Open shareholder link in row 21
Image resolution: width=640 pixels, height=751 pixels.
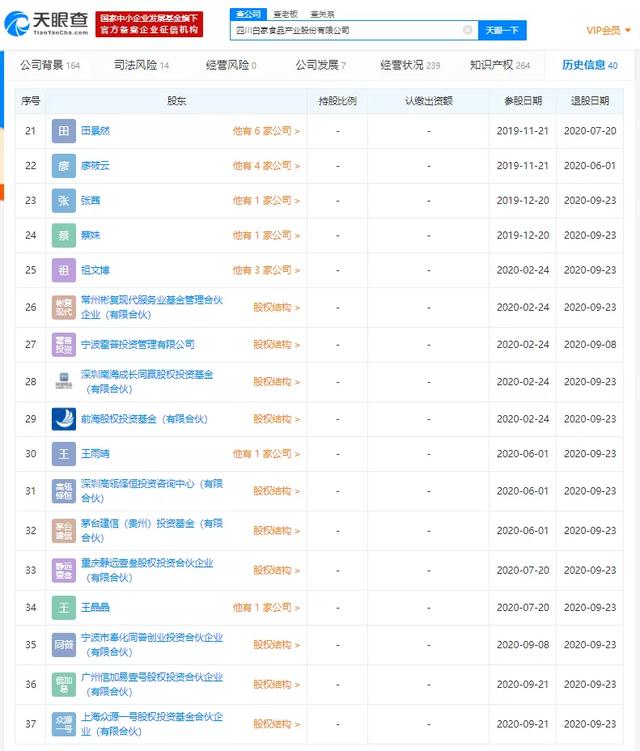[95, 131]
